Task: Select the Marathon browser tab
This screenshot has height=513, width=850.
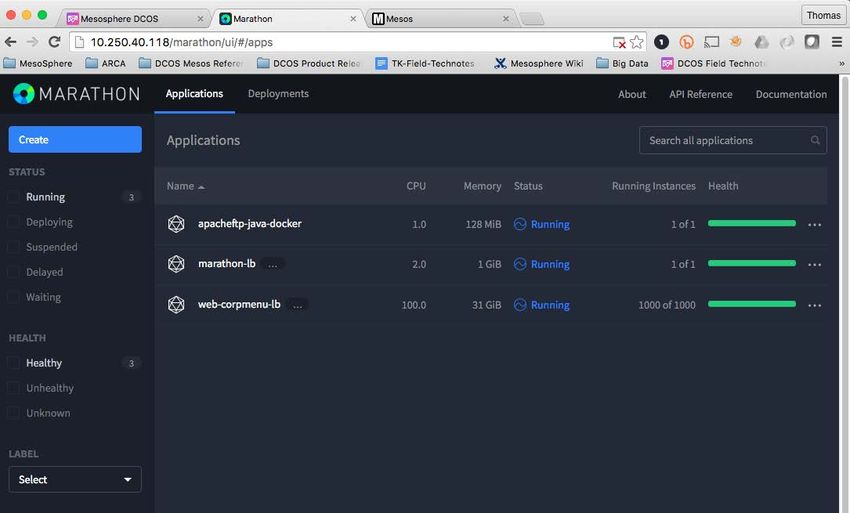Action: (287, 18)
